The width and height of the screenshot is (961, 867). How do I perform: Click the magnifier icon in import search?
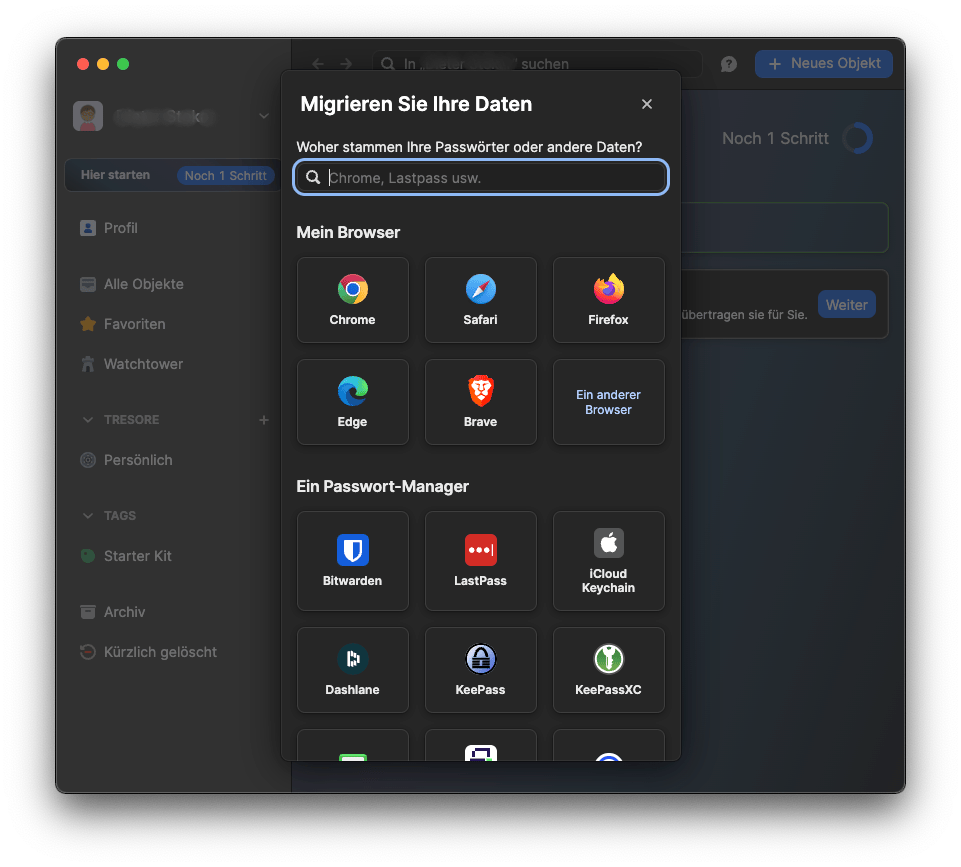313,178
